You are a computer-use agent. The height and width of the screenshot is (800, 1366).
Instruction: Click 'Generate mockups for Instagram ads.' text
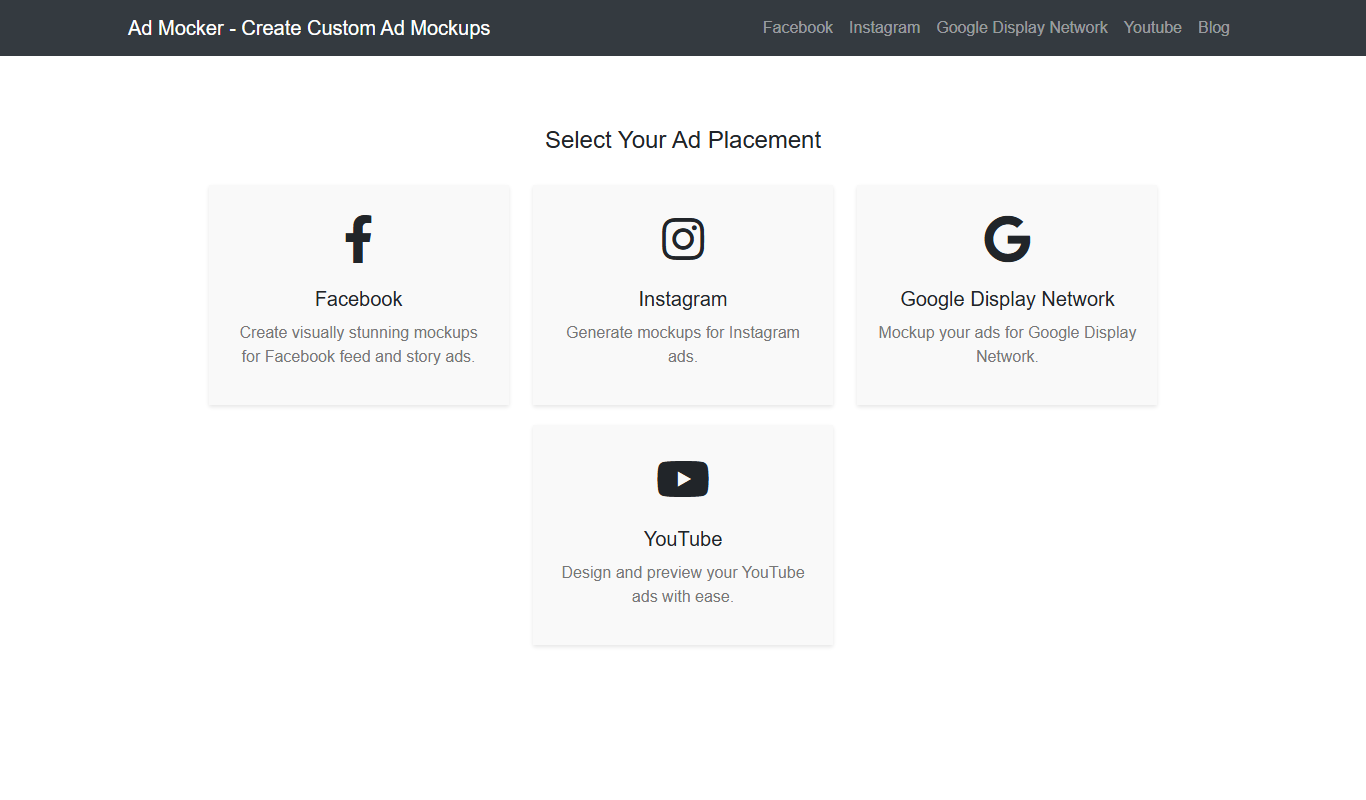coord(683,344)
